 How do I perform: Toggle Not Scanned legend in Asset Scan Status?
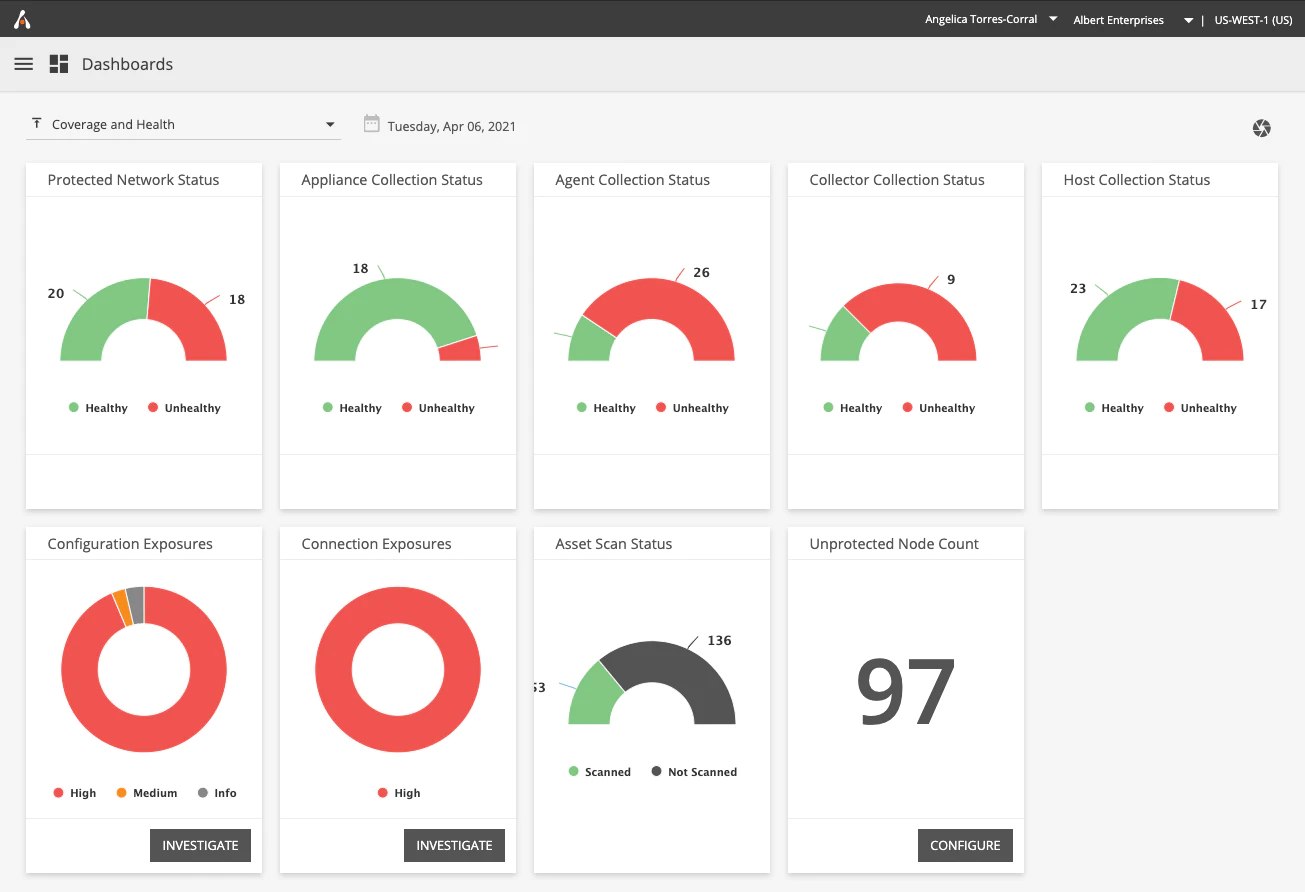[694, 772]
